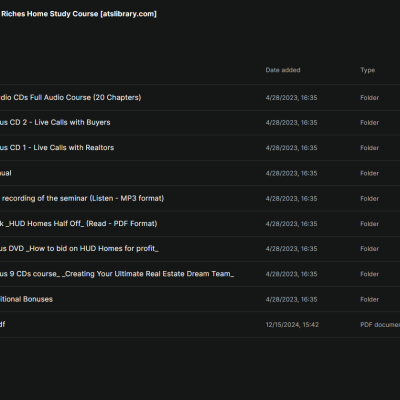400x400 pixels.
Task: Open the file name ending in "df"
Action: pyautogui.click(x=3, y=324)
